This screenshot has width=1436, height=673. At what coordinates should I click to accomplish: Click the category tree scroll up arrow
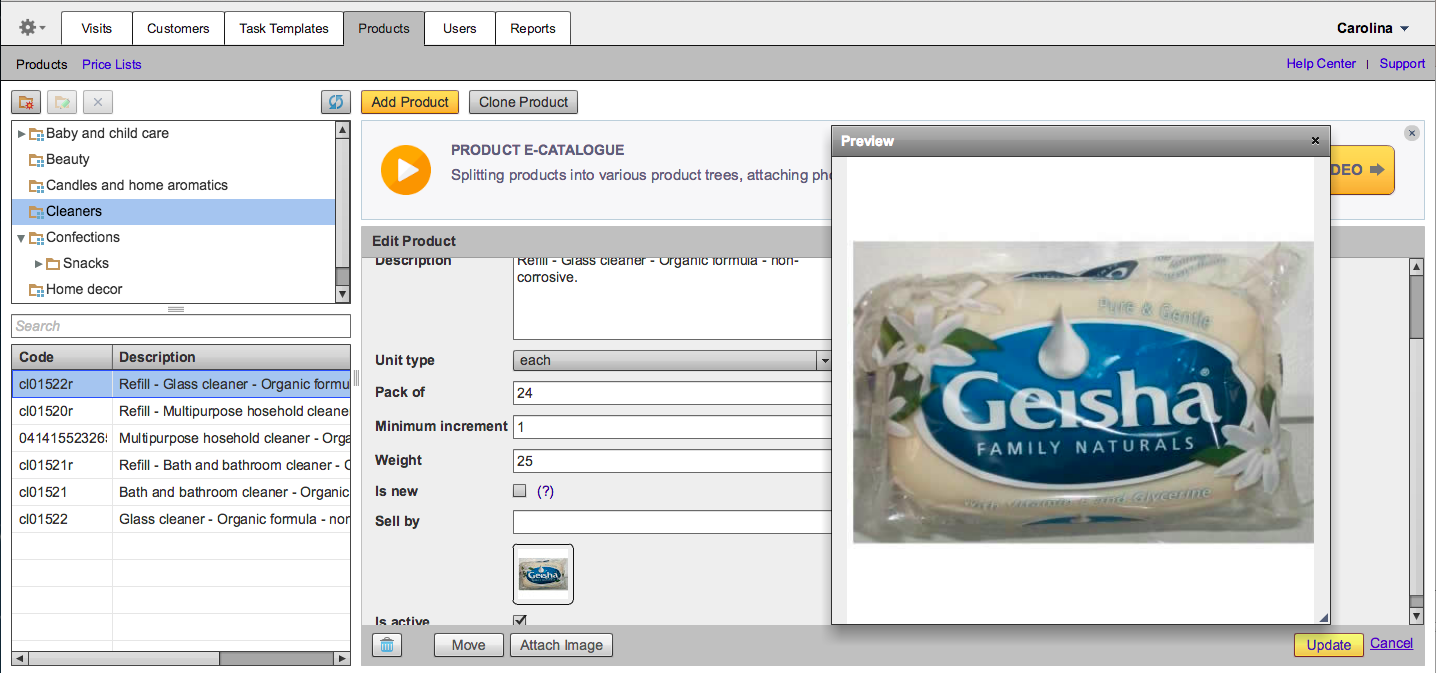[343, 130]
